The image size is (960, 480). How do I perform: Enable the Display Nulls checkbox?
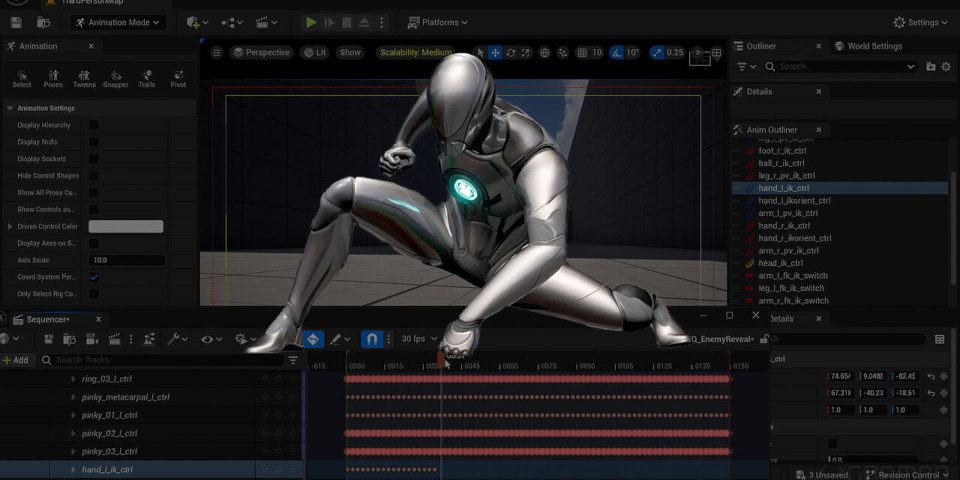point(94,142)
